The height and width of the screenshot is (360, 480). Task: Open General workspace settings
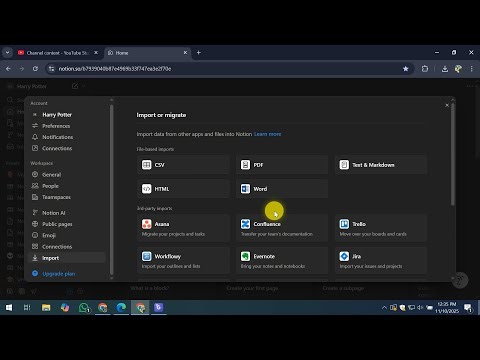(68, 175)
